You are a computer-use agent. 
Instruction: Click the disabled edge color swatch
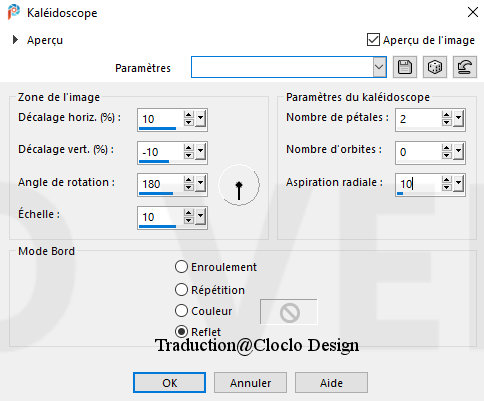pos(289,312)
